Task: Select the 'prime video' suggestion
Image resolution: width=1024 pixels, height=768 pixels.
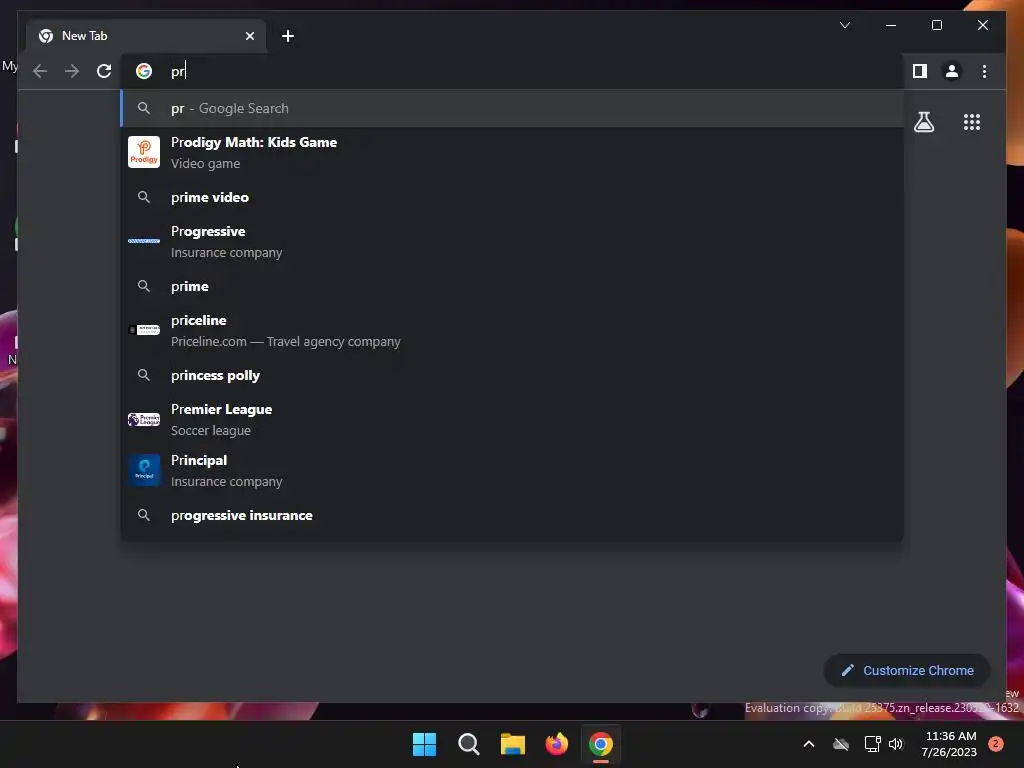Action: 512,197
